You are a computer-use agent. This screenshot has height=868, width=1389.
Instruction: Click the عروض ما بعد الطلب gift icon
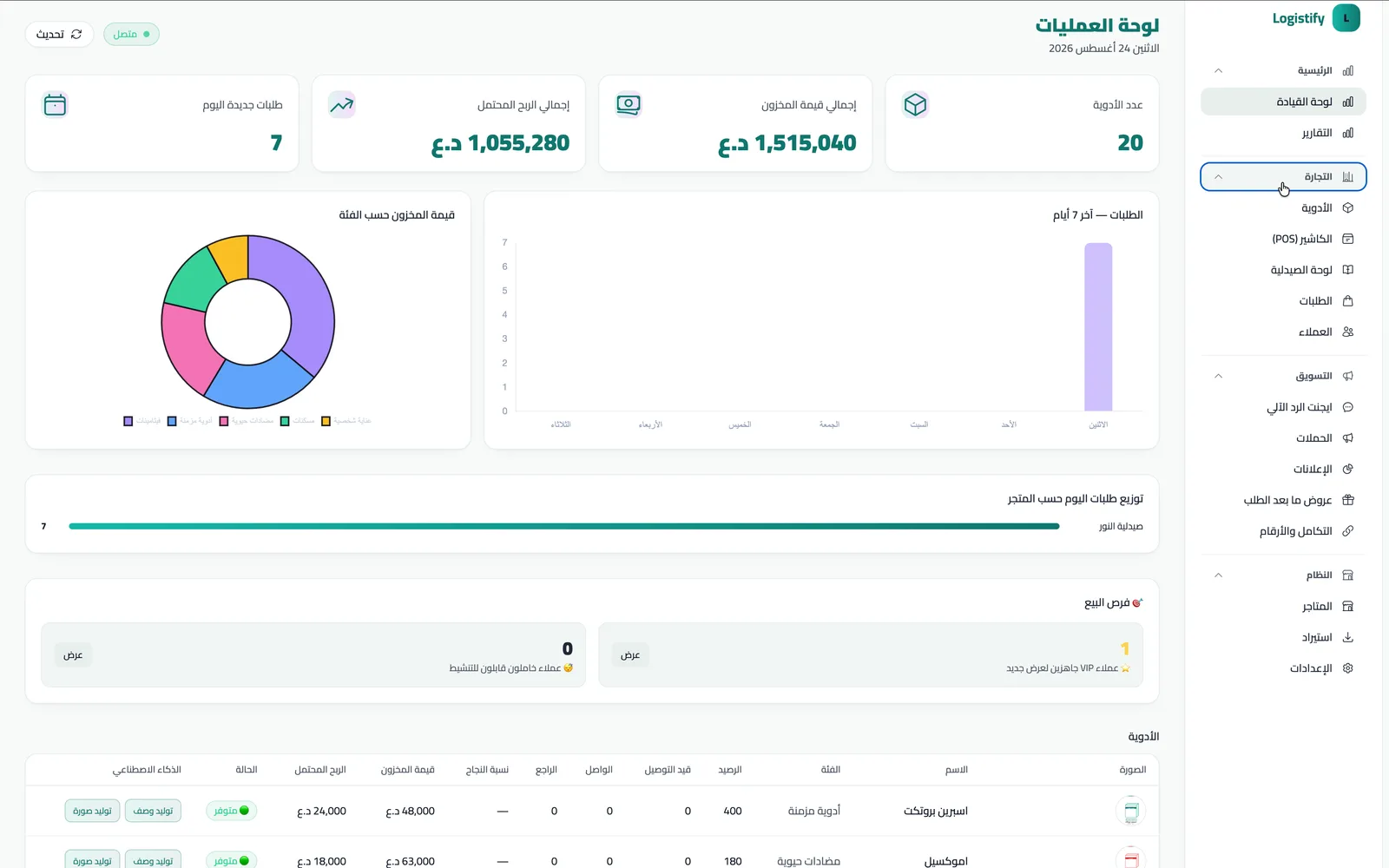coord(1347,500)
